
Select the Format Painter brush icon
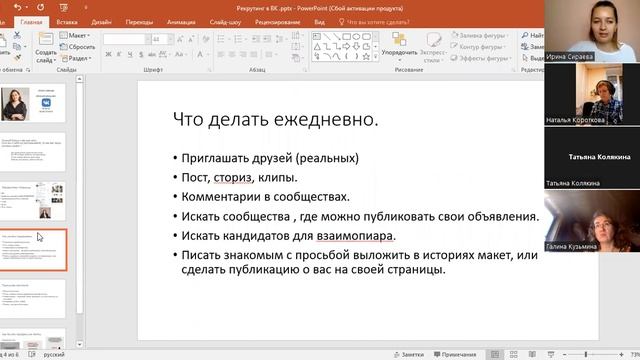click(17, 58)
